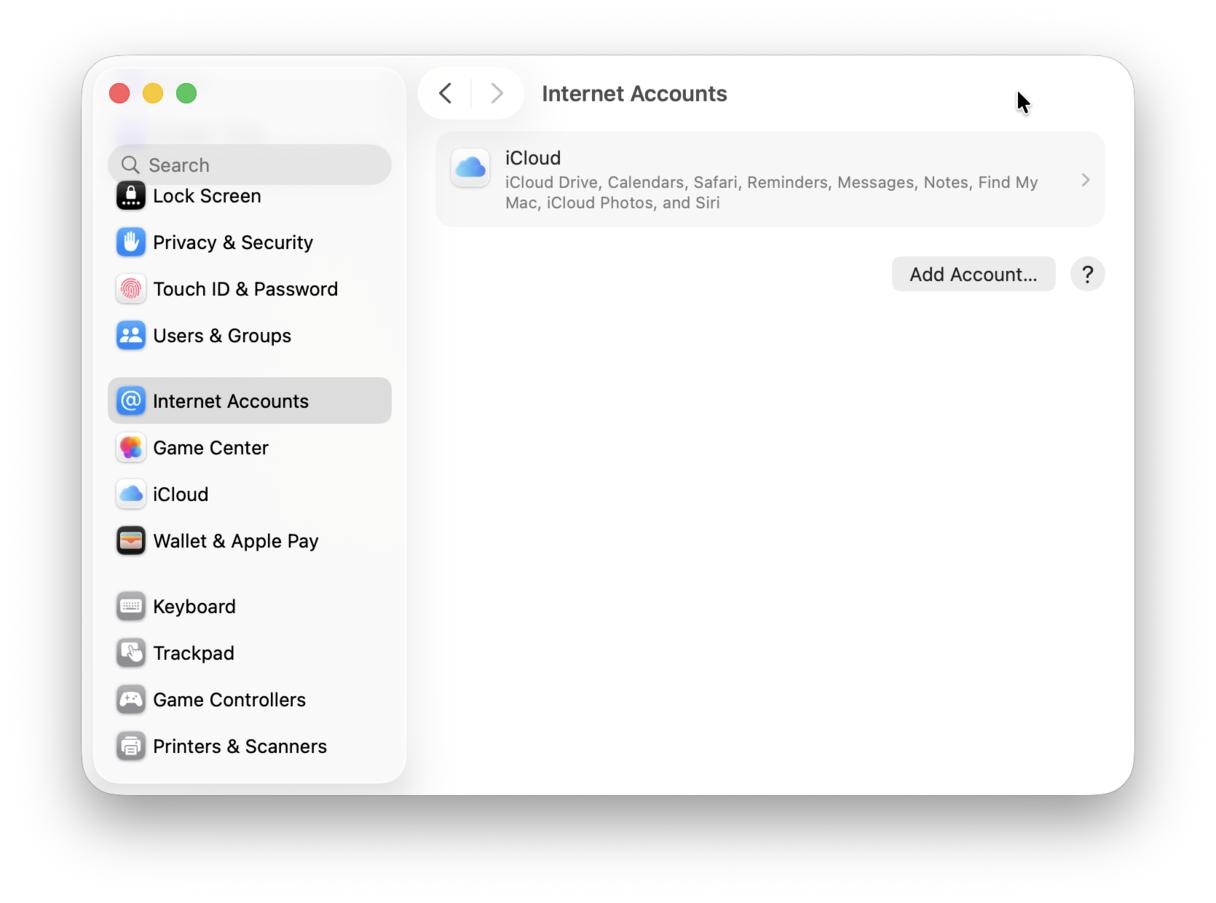1216x903 pixels.
Task: Click the Game Controllers gamepad icon
Action: coord(131,700)
